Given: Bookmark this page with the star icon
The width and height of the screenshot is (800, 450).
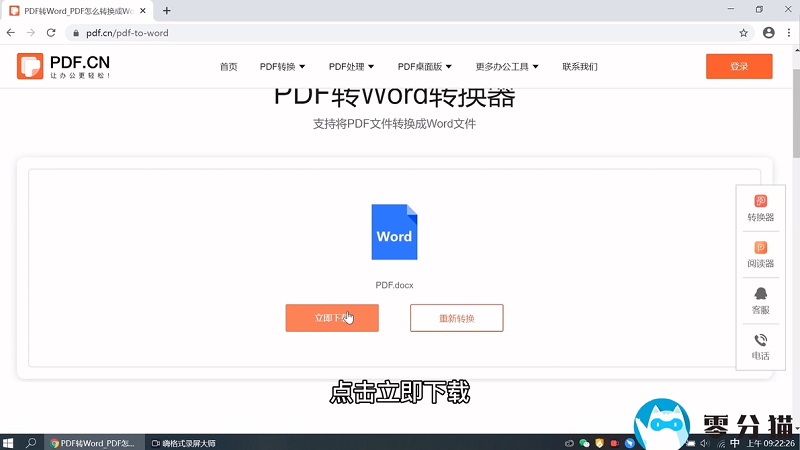Looking at the screenshot, I should click(x=743, y=32).
